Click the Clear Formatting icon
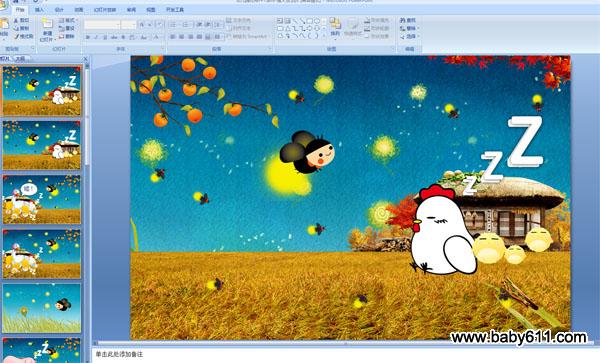The image size is (600, 363). pyautogui.click(x=160, y=25)
